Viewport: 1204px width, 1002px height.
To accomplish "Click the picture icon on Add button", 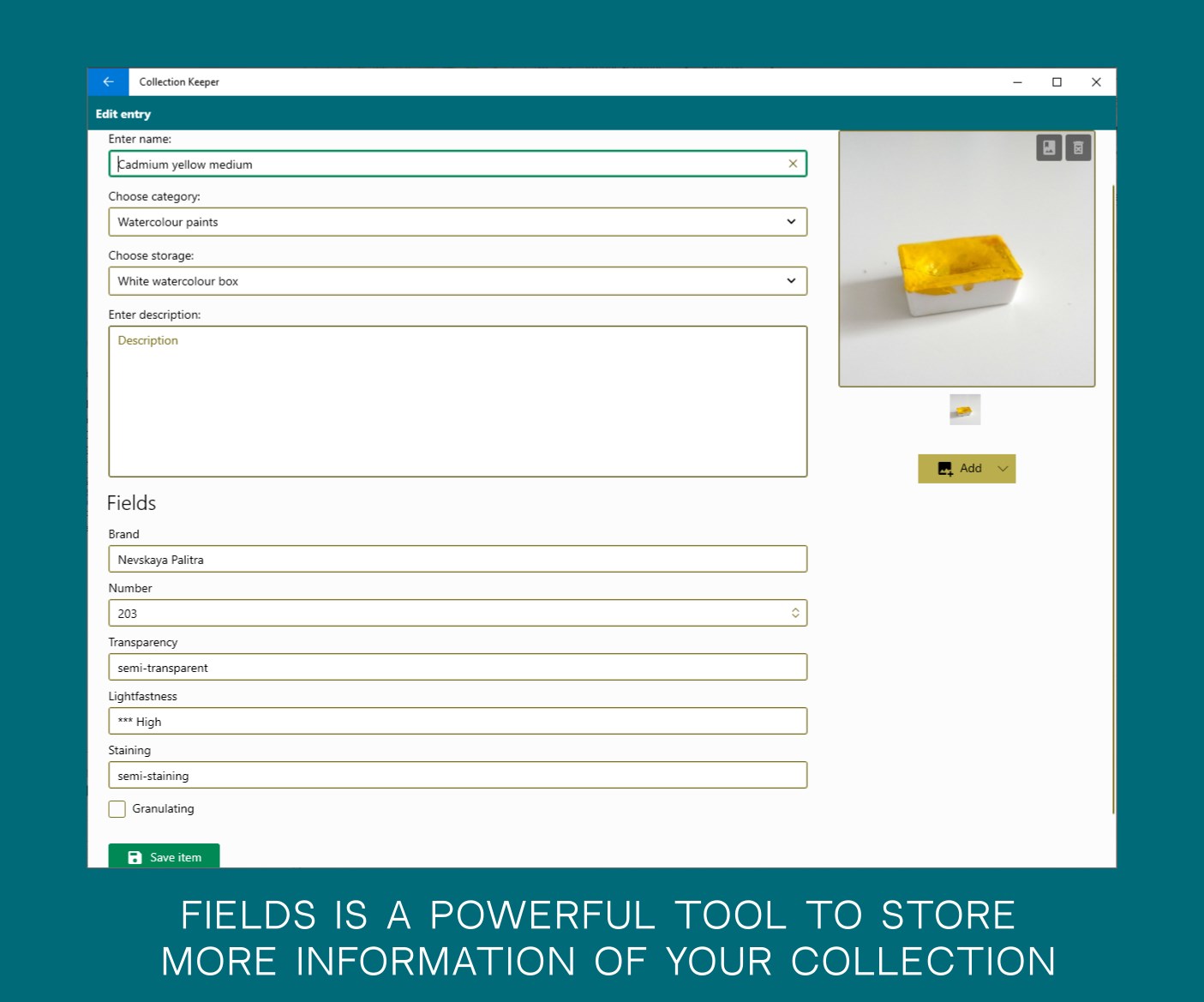I will click(945, 469).
